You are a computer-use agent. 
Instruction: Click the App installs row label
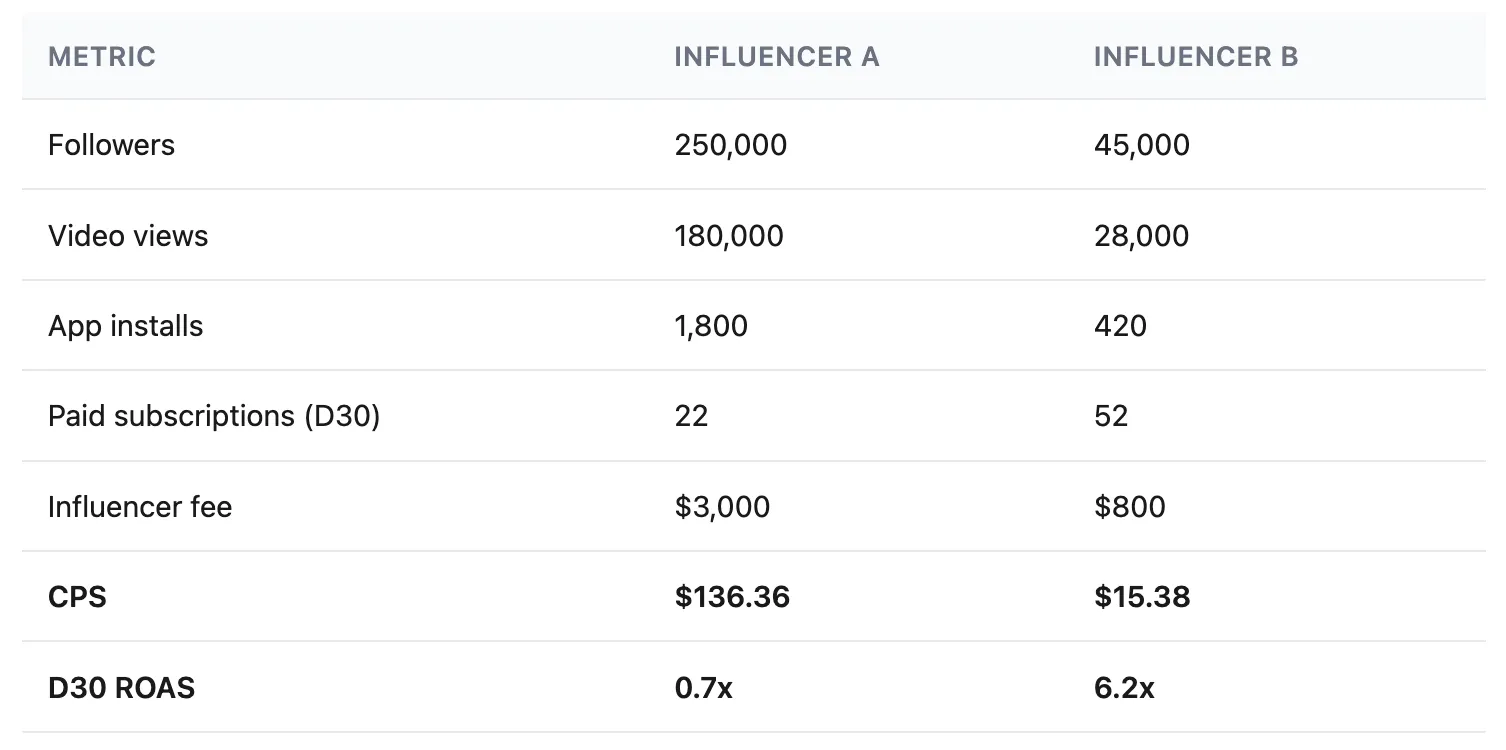point(125,326)
